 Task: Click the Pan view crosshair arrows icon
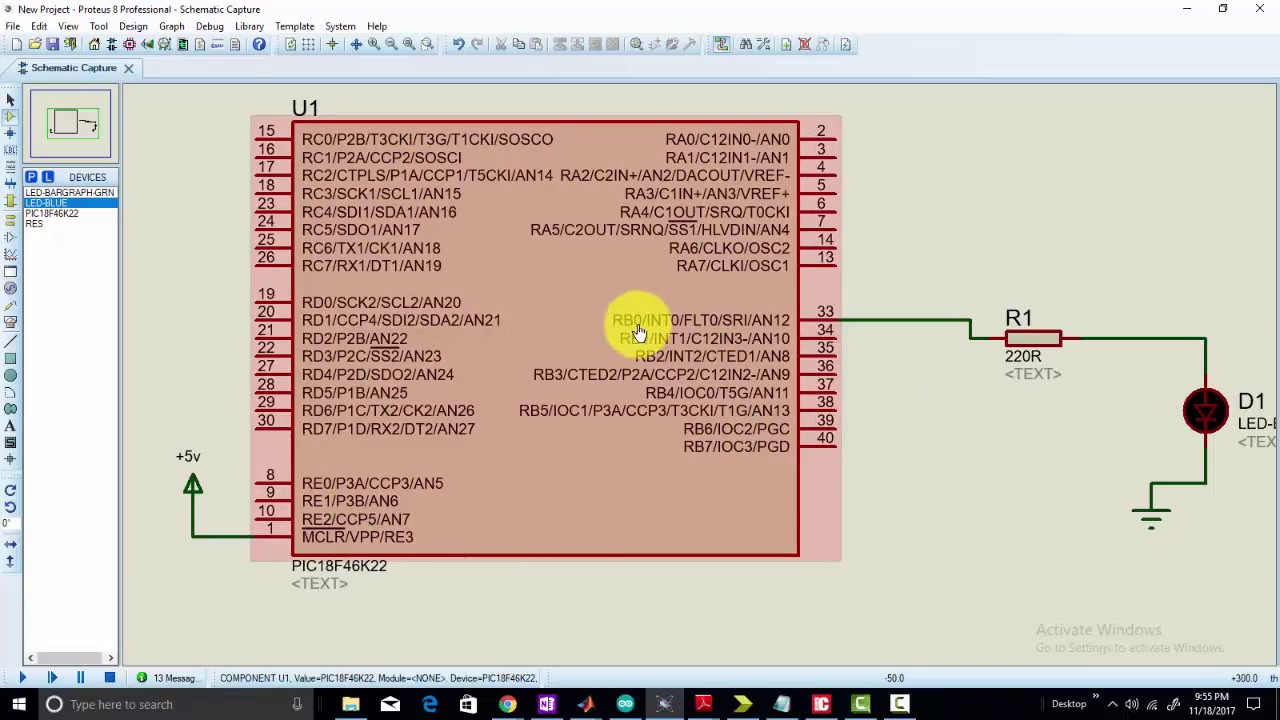(355, 44)
